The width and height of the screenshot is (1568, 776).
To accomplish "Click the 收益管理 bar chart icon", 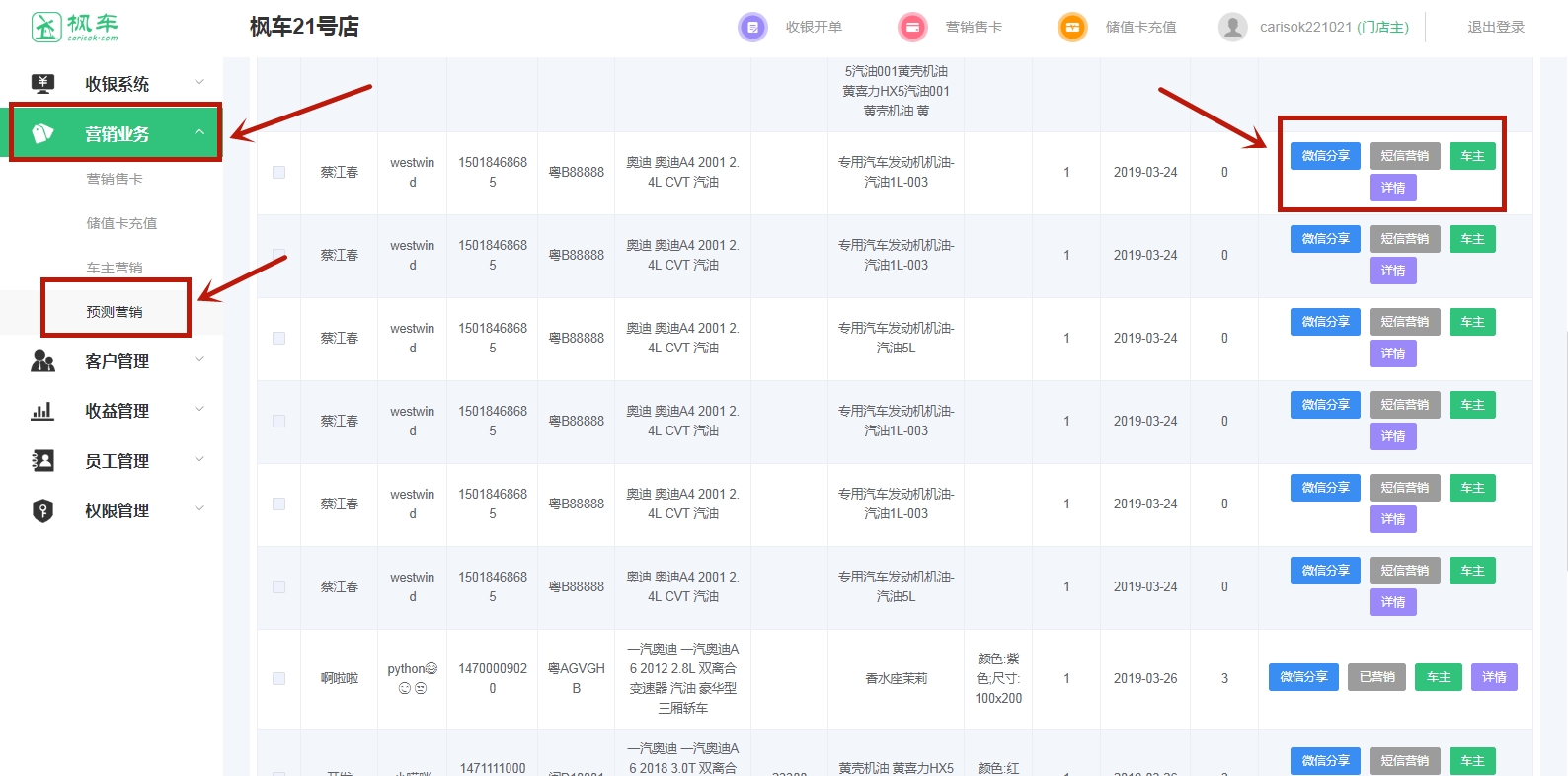I will click(42, 411).
